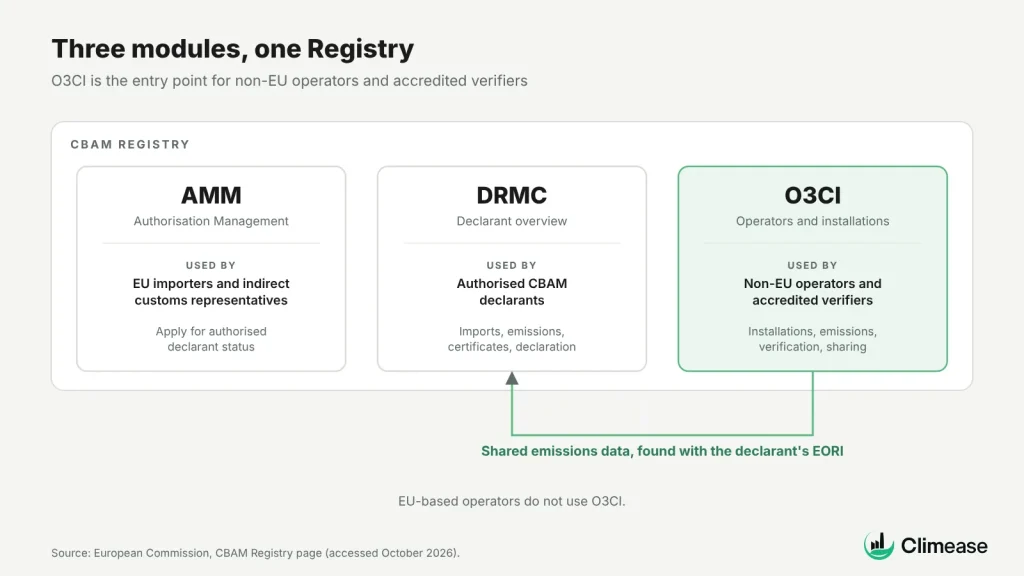
Task: Click the O3CI module heading
Action: click(812, 195)
